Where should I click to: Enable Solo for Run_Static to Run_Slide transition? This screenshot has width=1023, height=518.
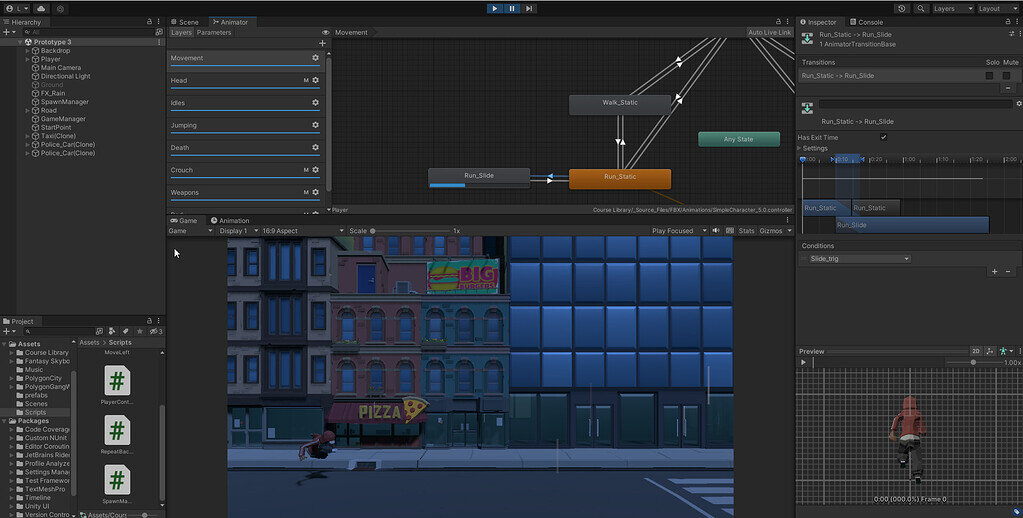click(989, 75)
